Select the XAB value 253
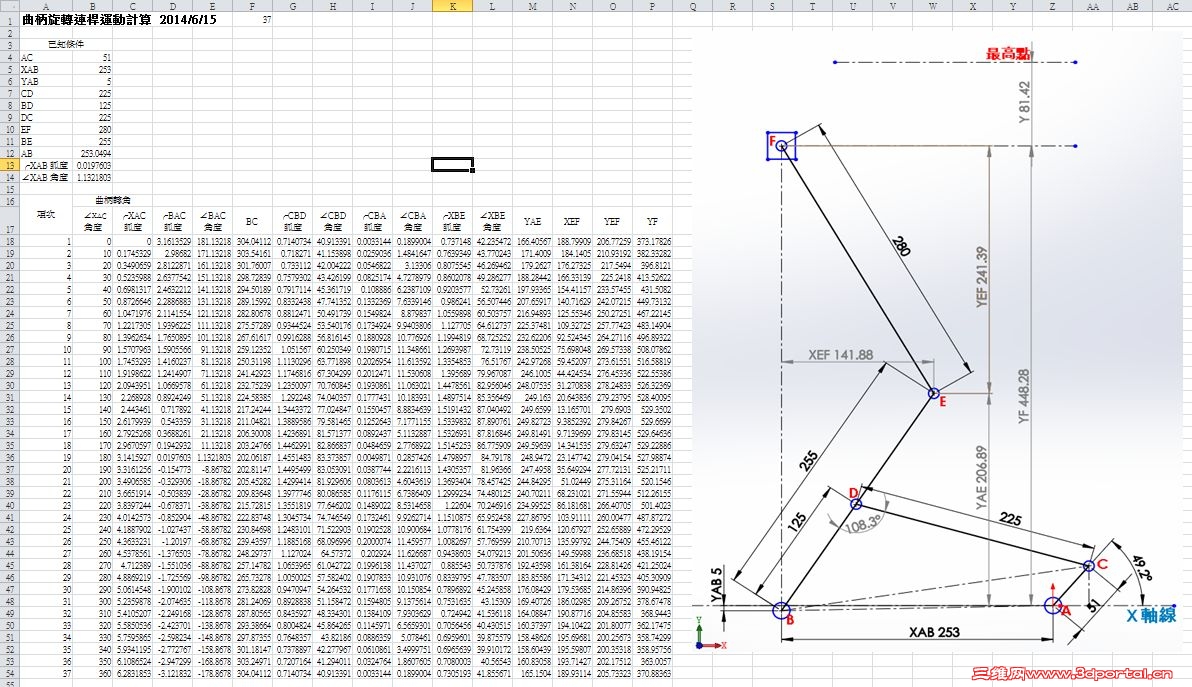1192x687 pixels. point(93,69)
